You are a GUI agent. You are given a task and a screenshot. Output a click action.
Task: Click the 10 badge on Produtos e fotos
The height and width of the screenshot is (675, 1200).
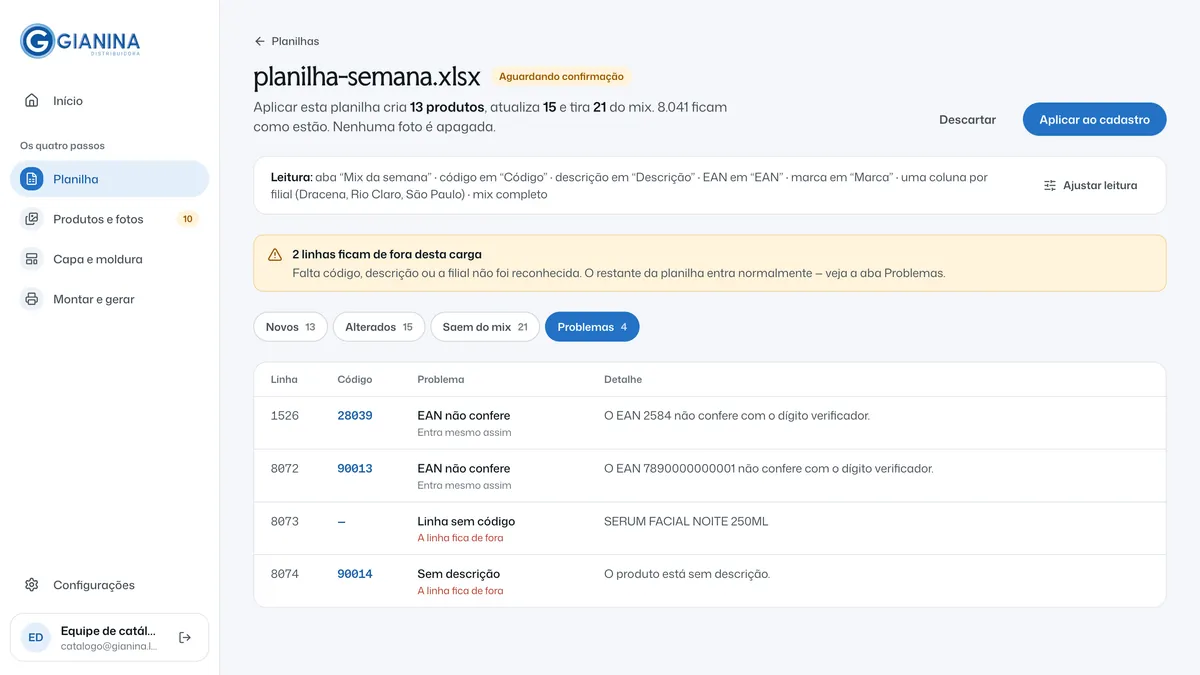(187, 219)
